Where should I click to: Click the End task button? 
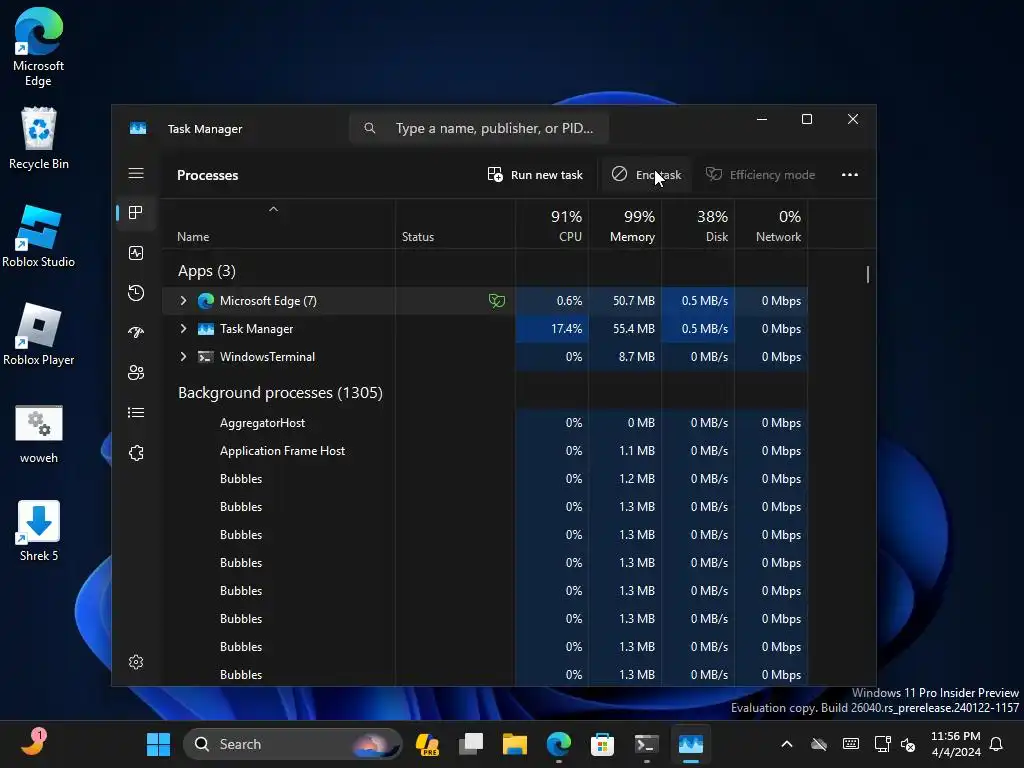(x=646, y=174)
